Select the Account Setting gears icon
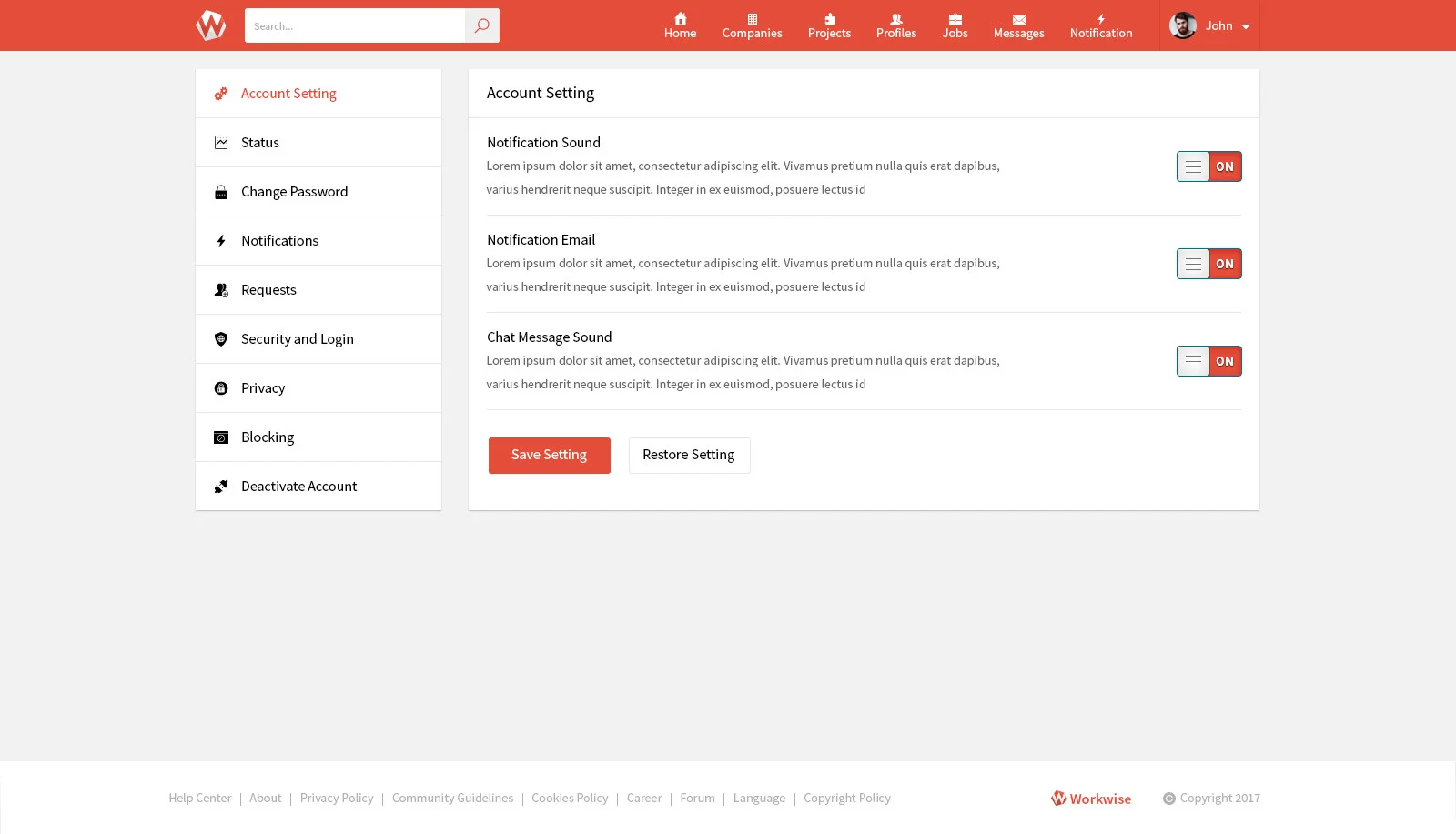 pos(221,93)
